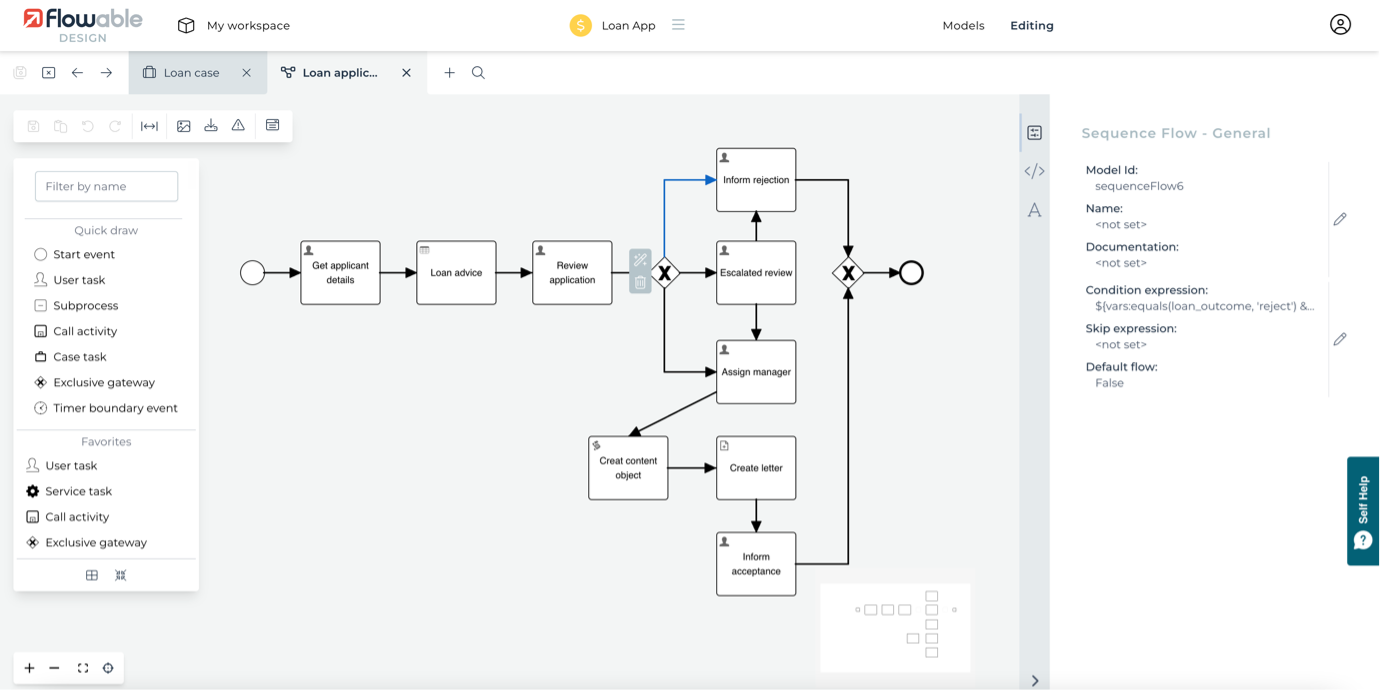Open the Models menu item
Image resolution: width=1384 pixels, height=693 pixels.
point(962,25)
